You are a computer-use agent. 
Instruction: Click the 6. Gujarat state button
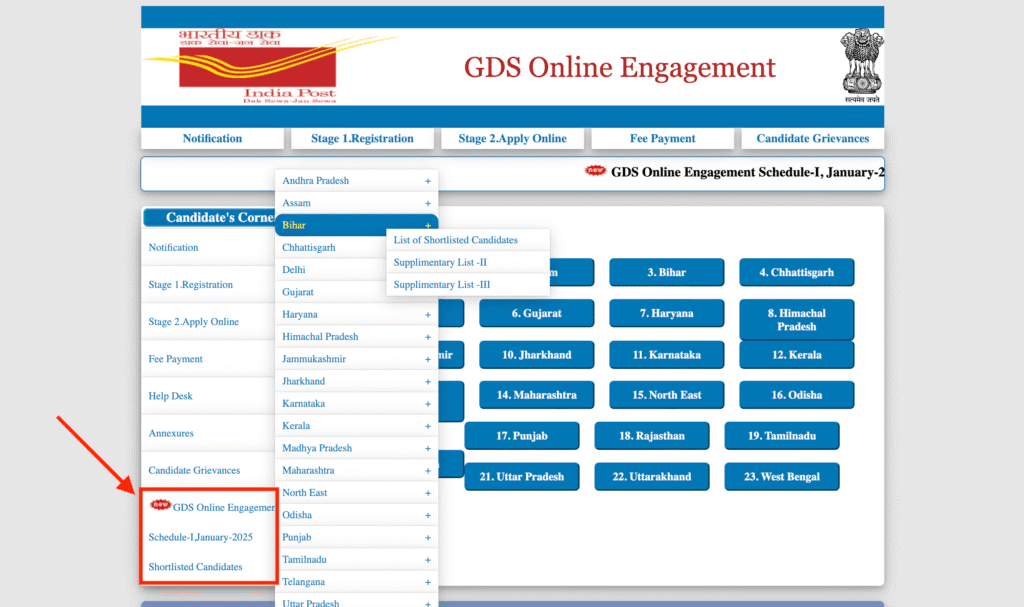click(x=536, y=314)
